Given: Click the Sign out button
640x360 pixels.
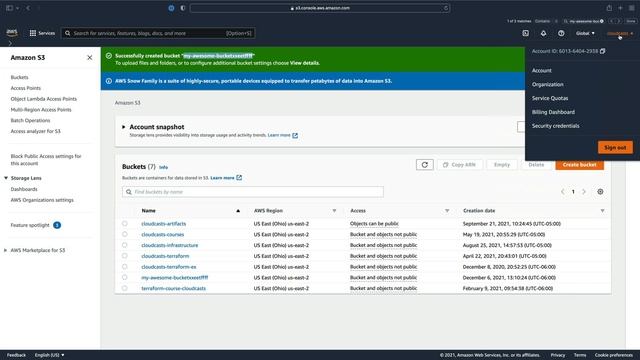Looking at the screenshot, I should tap(615, 147).
